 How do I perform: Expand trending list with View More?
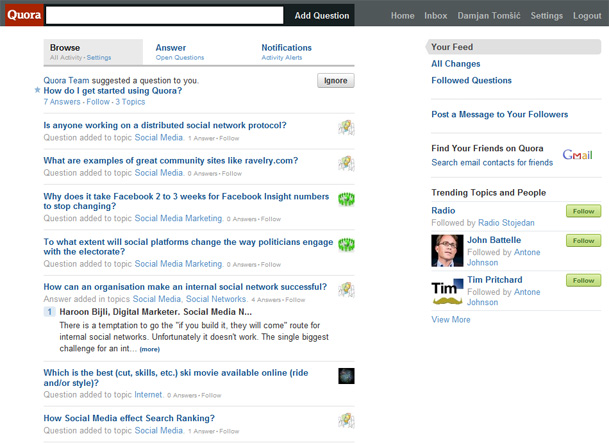pyautogui.click(x=450, y=320)
